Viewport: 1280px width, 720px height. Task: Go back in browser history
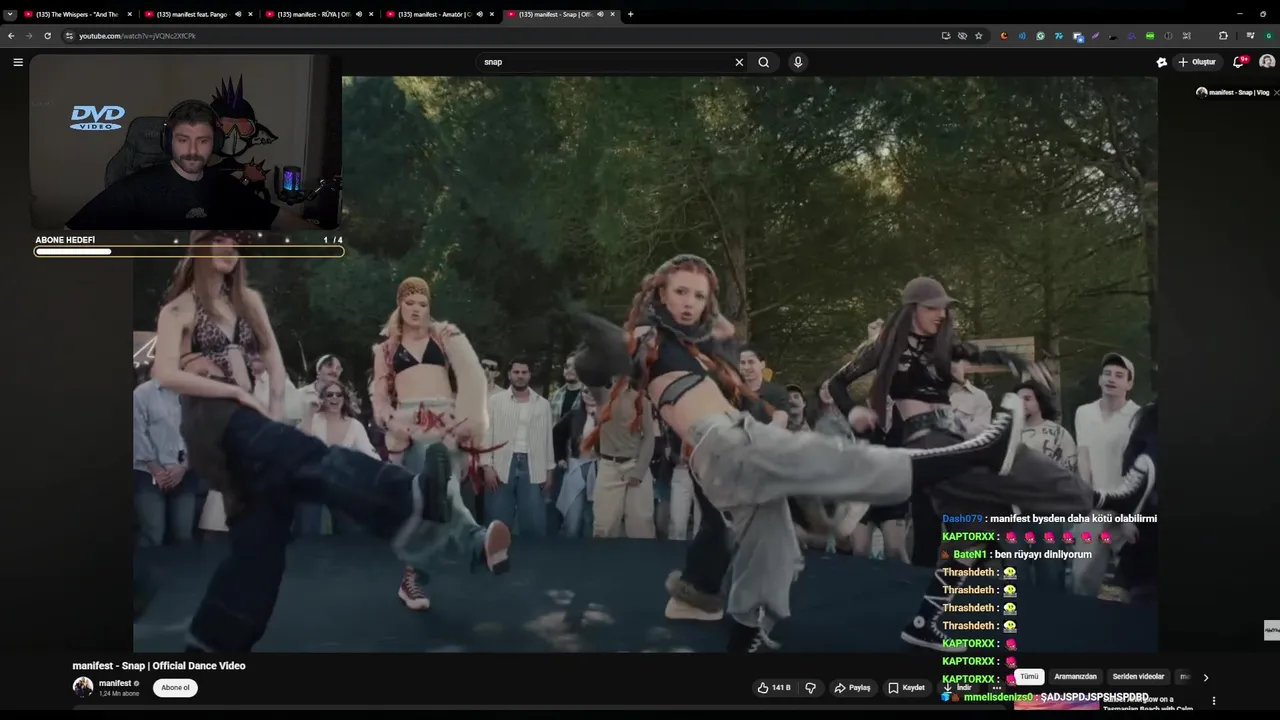coord(11,36)
